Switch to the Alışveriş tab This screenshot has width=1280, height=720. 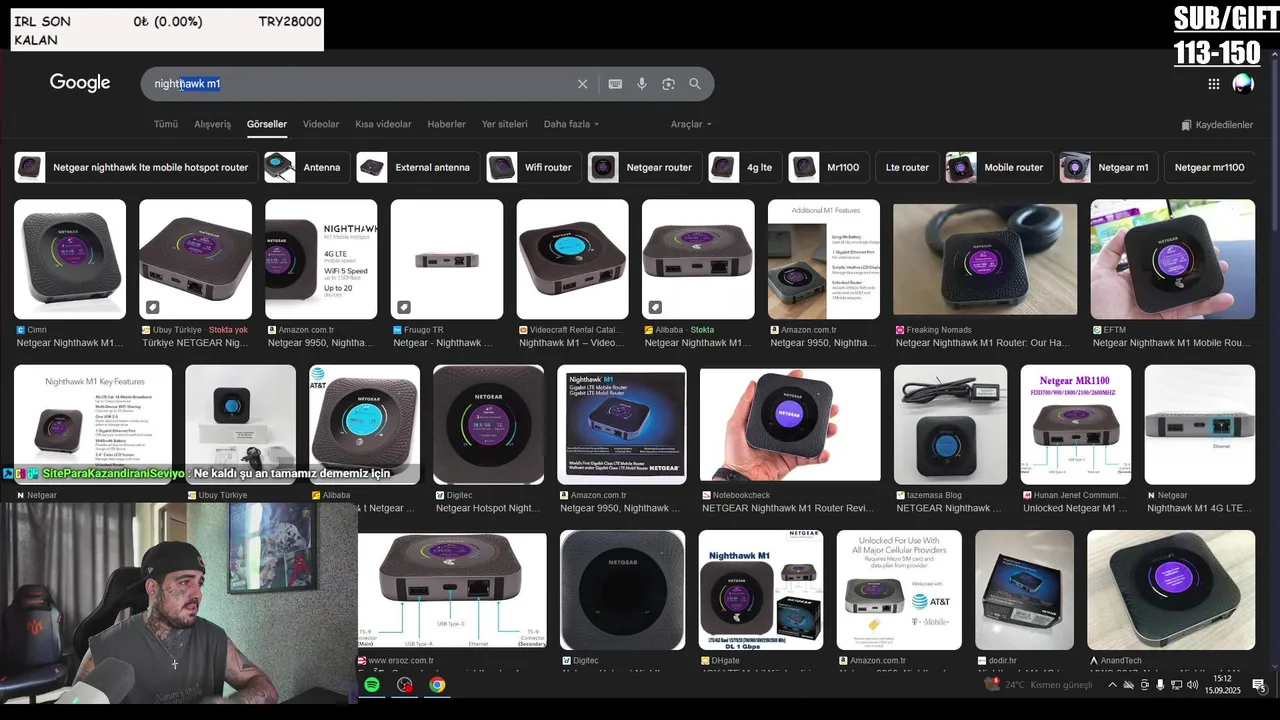pyautogui.click(x=212, y=124)
